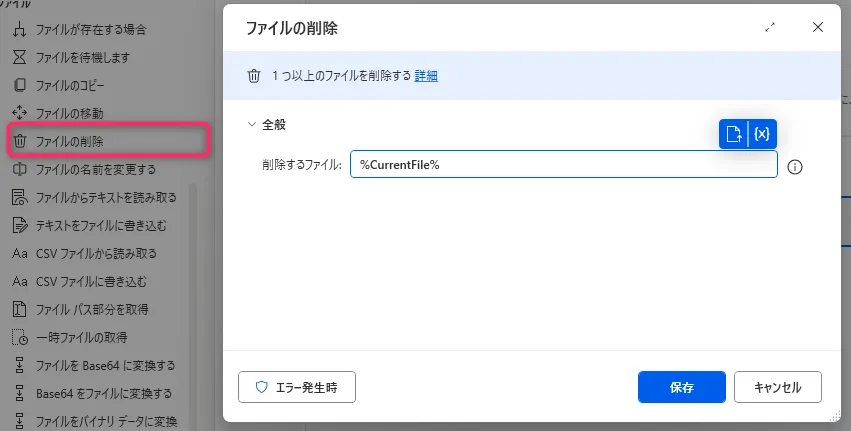
Task: Click the file picker icon button
Action: click(733, 134)
